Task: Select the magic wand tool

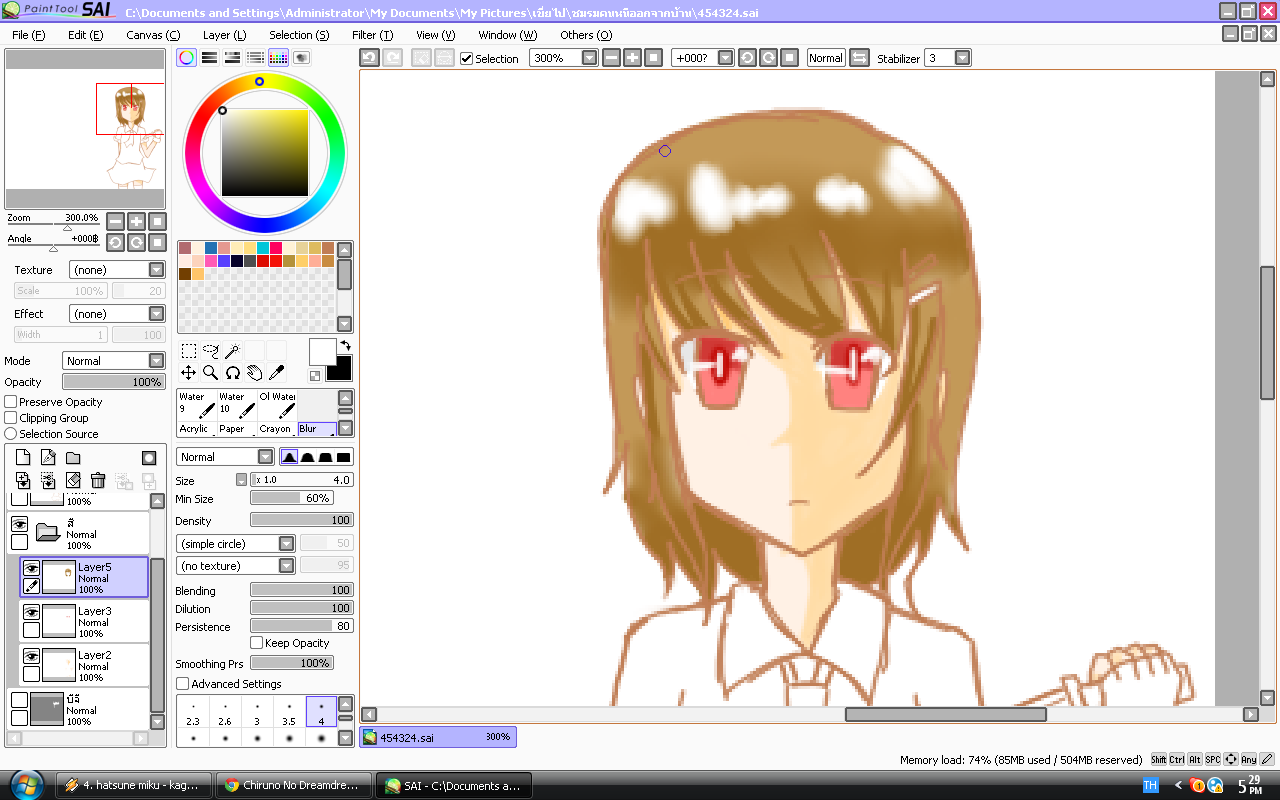Action: (x=232, y=351)
